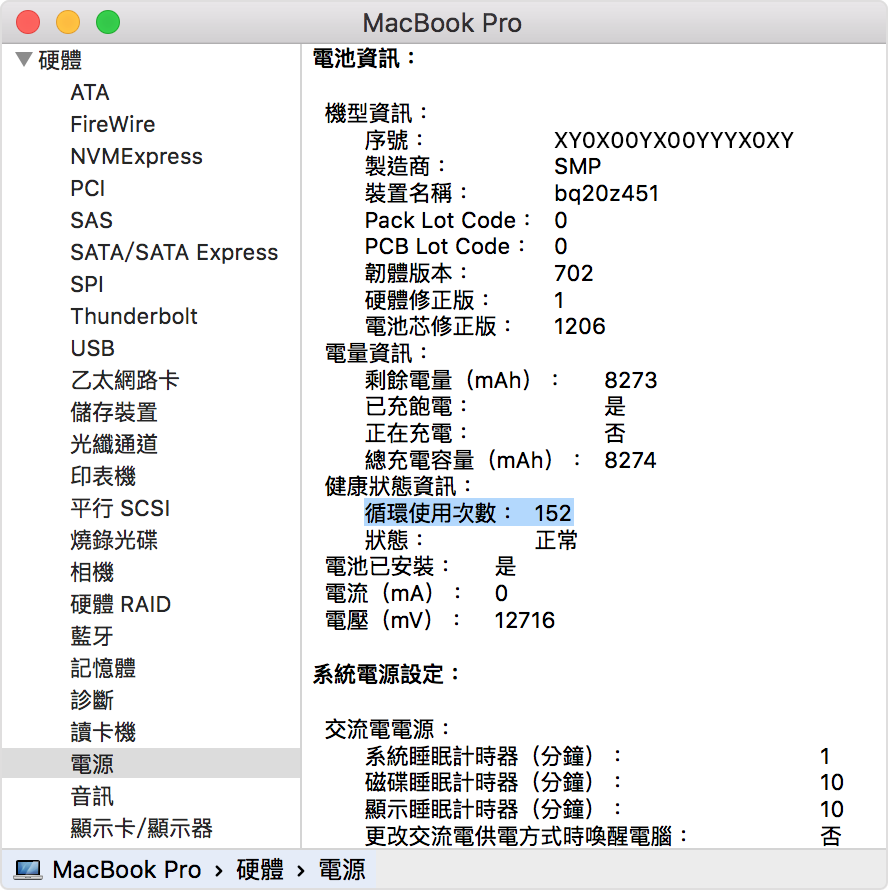Click the yellow minimize window button
The image size is (888, 890).
click(68, 22)
